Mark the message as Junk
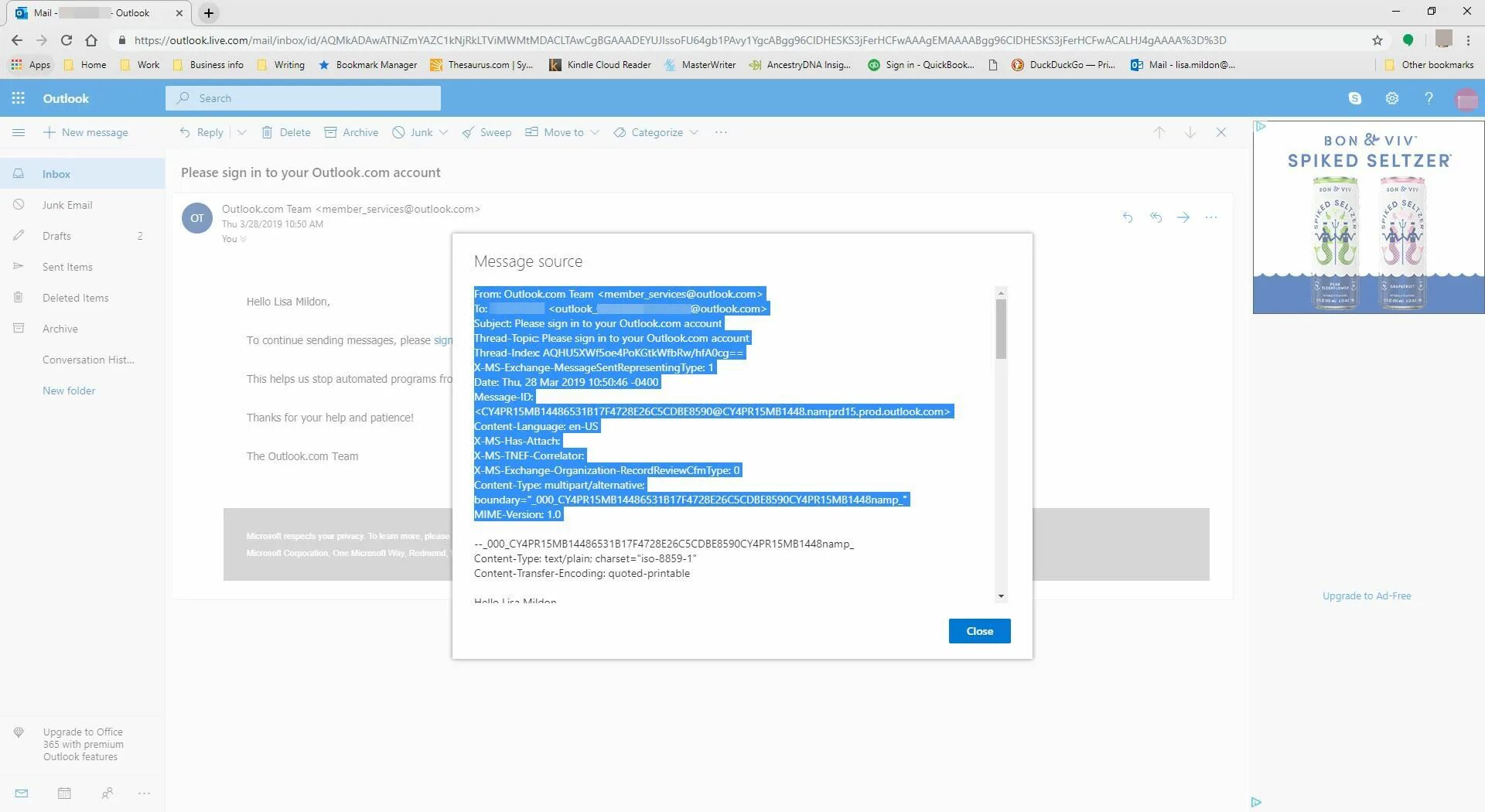Image resolution: width=1485 pixels, height=812 pixels. point(412,132)
